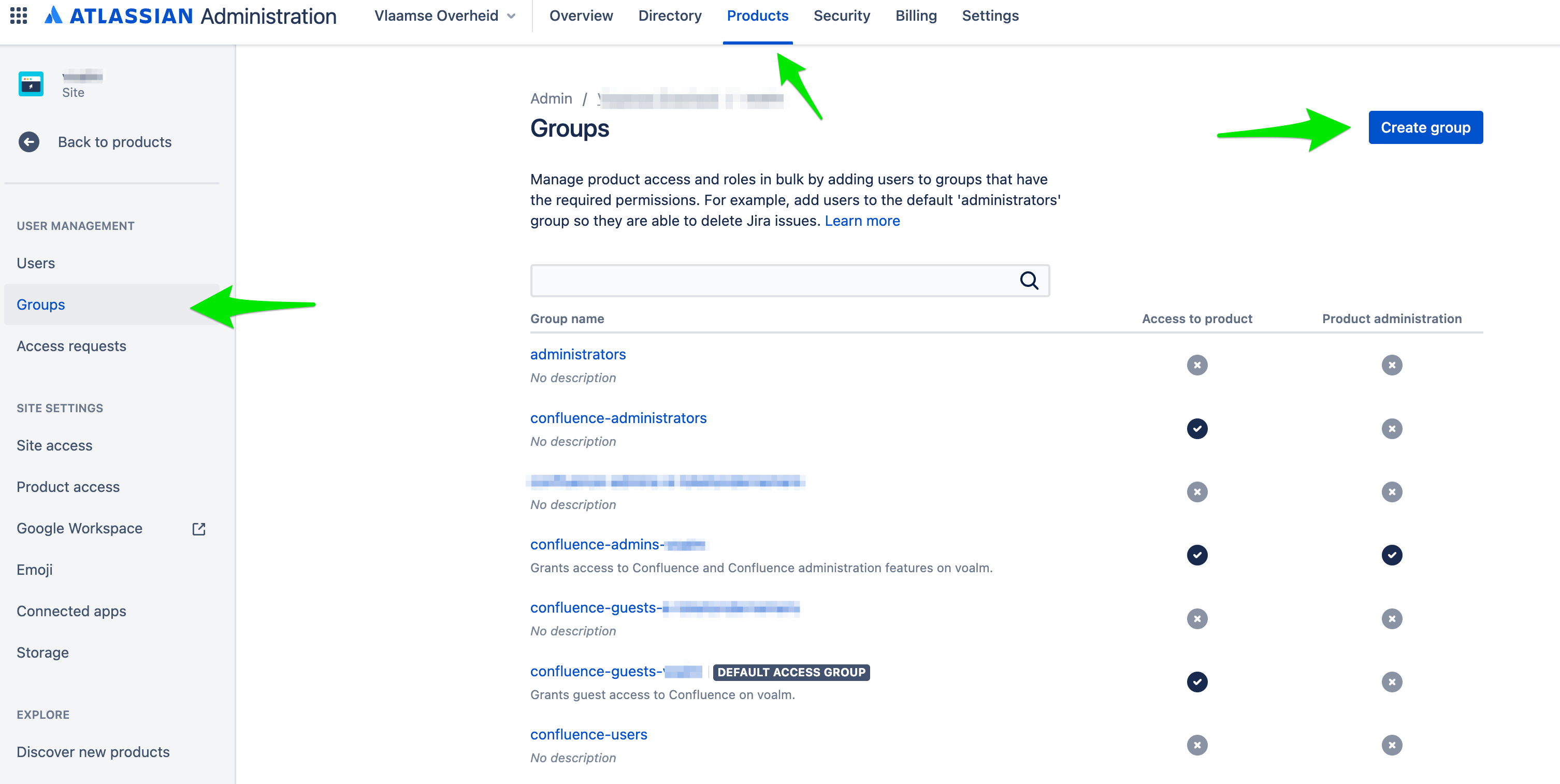Click access-to-product x icon for administrators row
Image resolution: width=1560 pixels, height=784 pixels.
1196,365
